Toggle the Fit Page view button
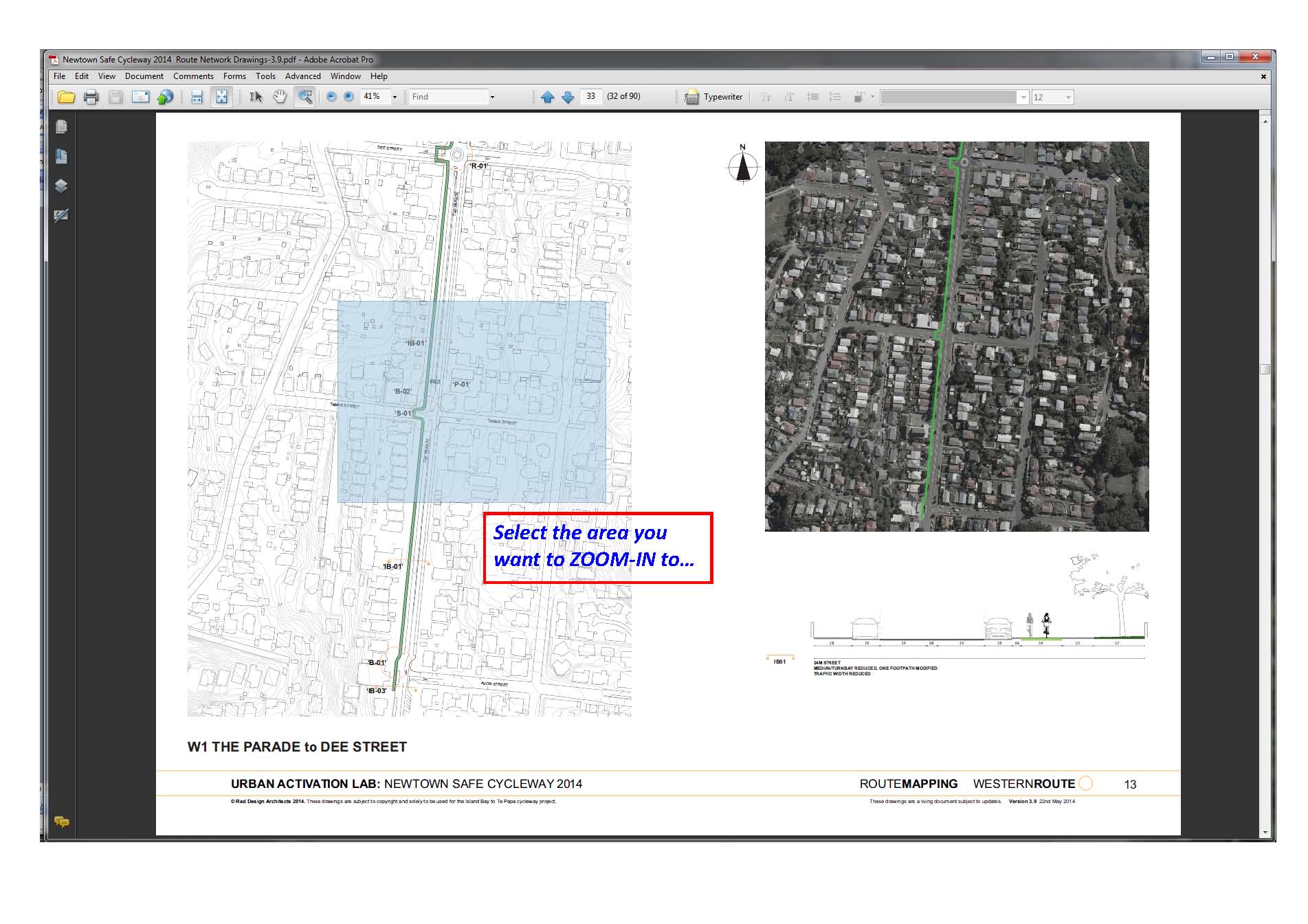 (x=221, y=97)
